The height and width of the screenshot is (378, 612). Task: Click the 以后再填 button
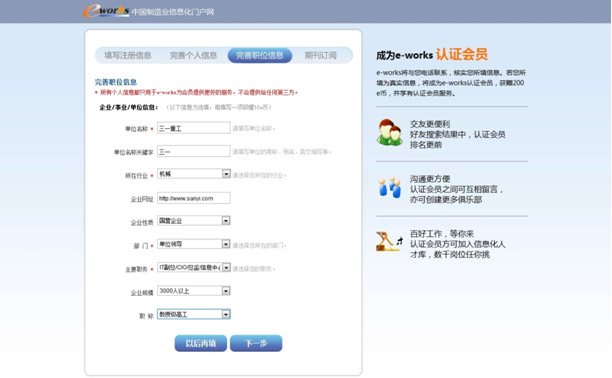point(201,343)
